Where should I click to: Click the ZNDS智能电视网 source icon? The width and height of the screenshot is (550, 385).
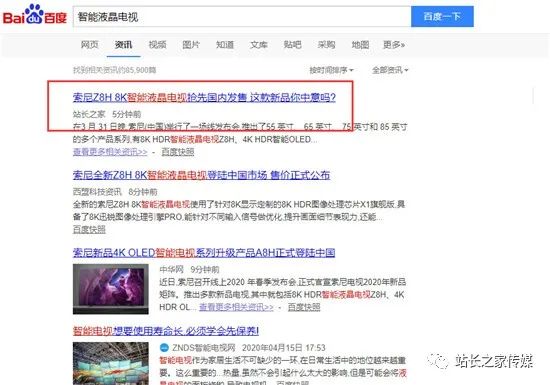click(x=164, y=347)
